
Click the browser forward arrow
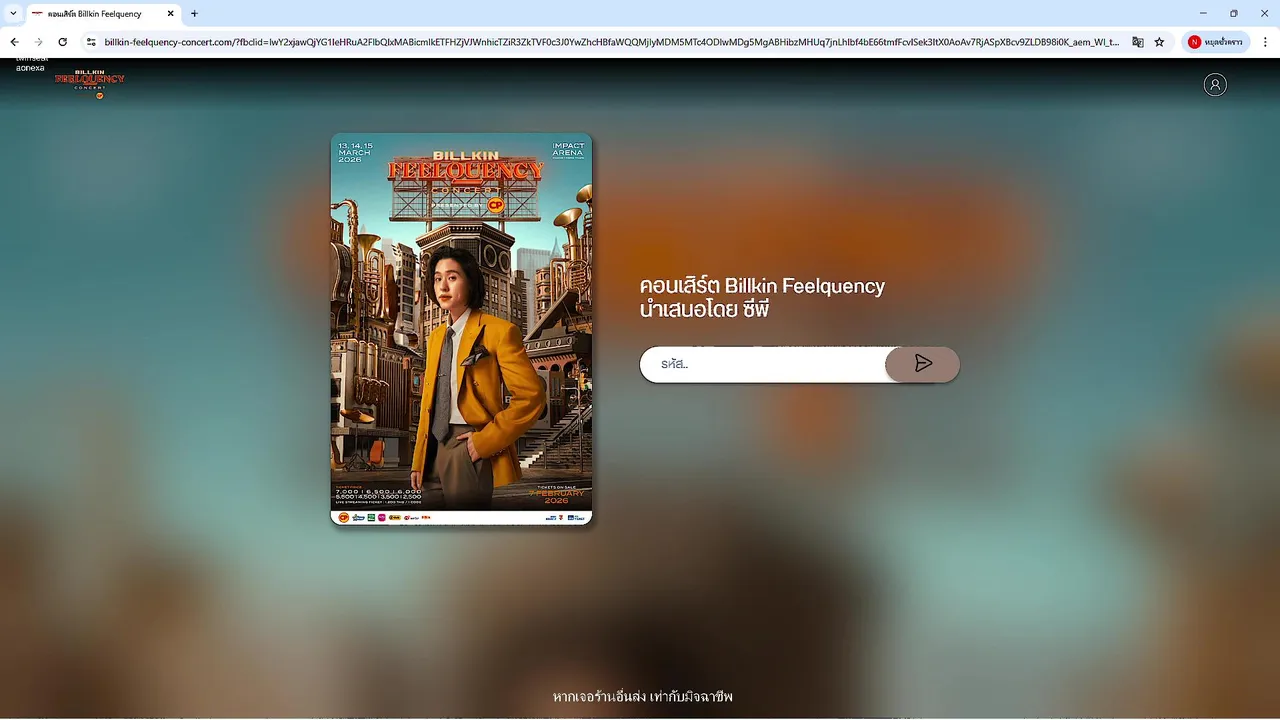click(38, 42)
